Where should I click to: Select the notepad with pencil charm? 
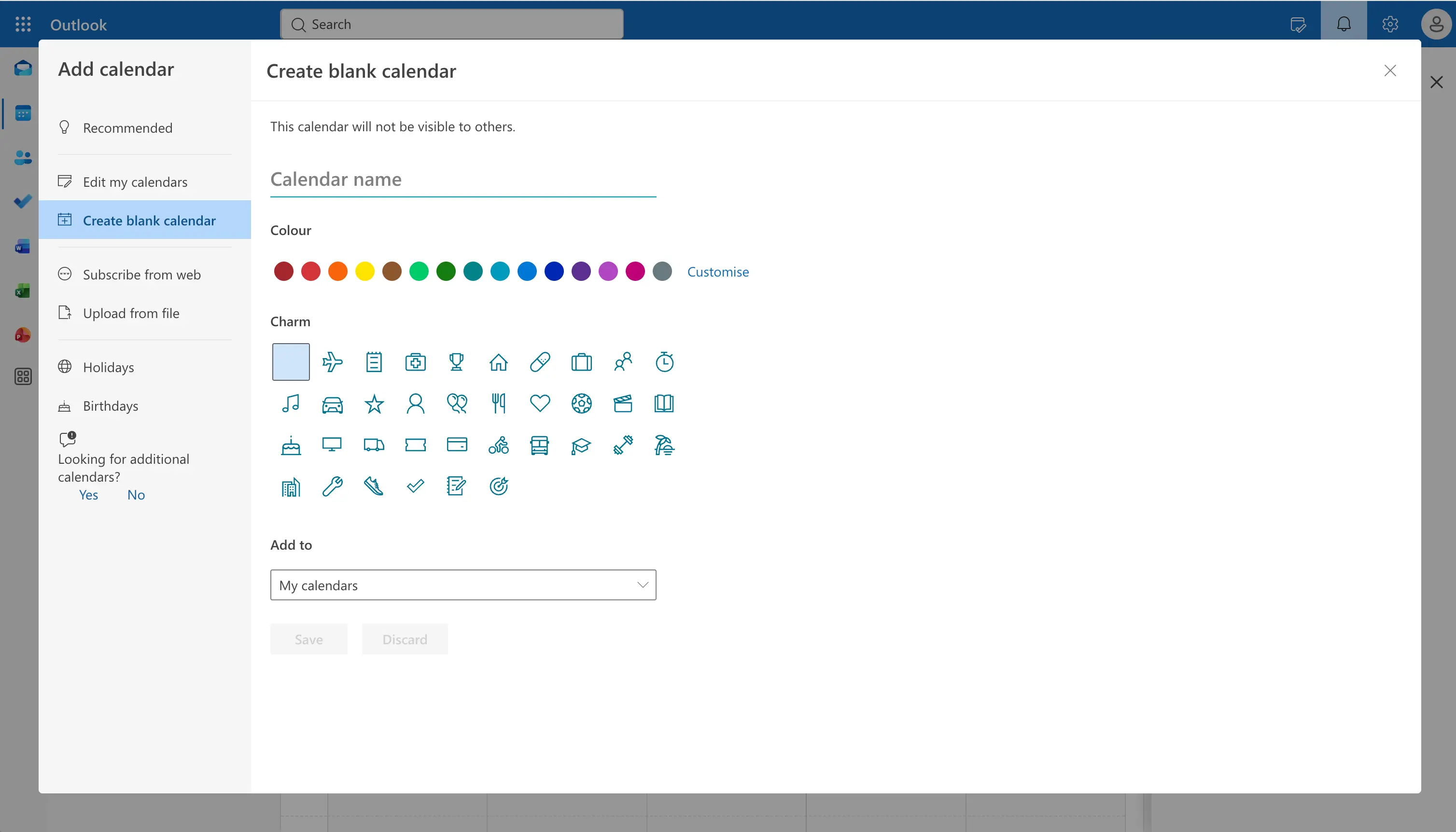click(x=457, y=486)
